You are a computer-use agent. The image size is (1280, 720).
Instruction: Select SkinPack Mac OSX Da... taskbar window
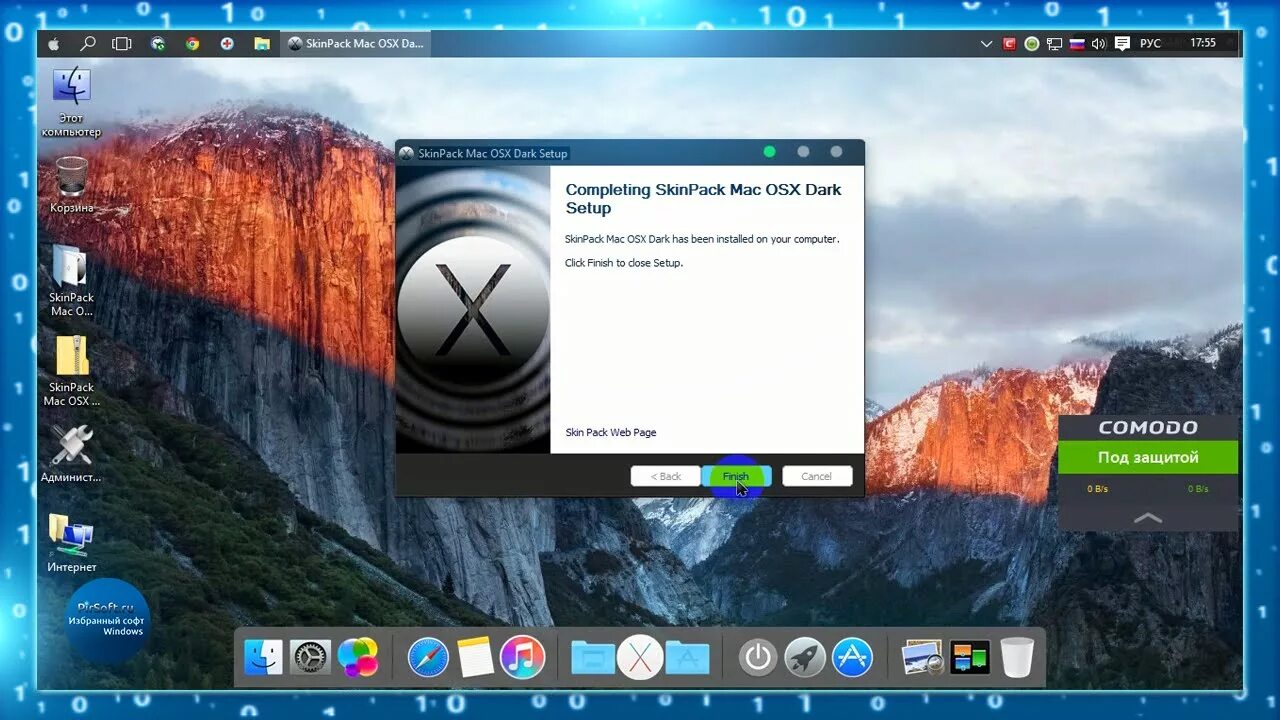point(355,44)
